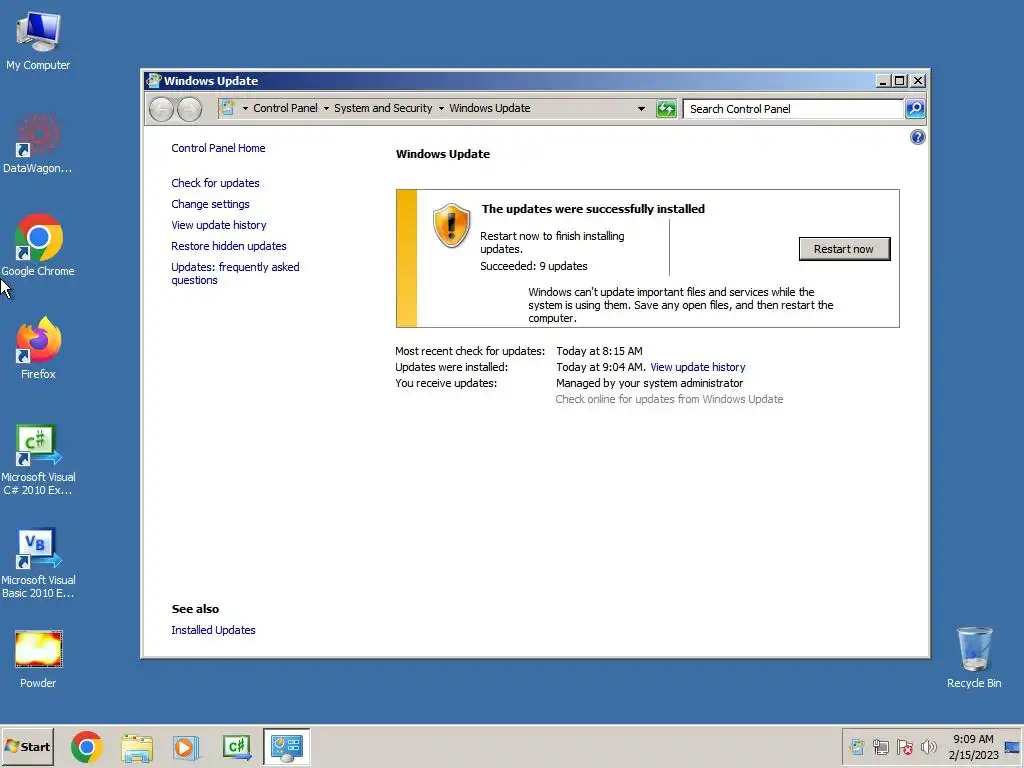Image resolution: width=1024 pixels, height=768 pixels.
Task: Open Windows Media Player from the taskbar
Action: 186,747
